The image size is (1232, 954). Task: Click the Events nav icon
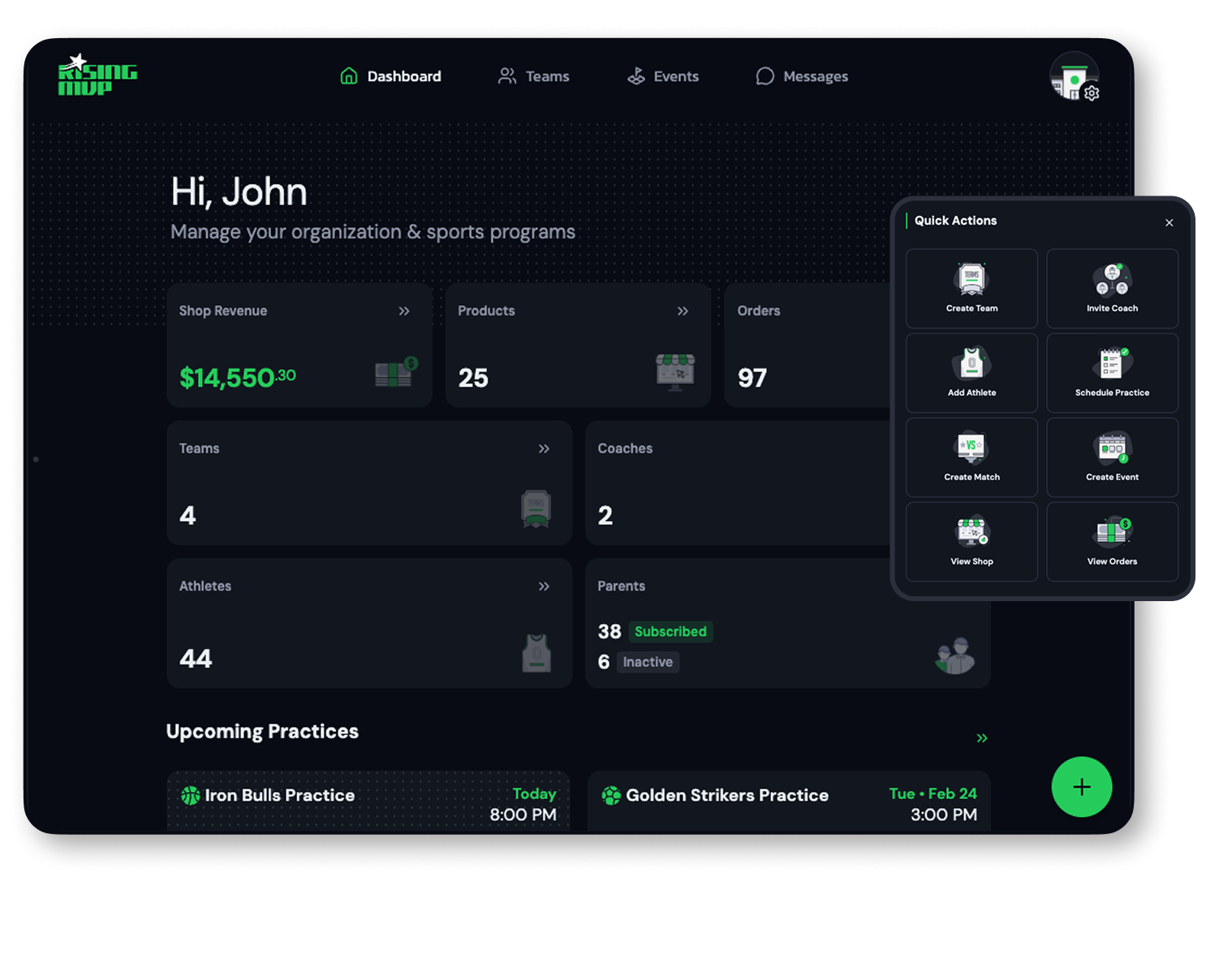[635, 76]
